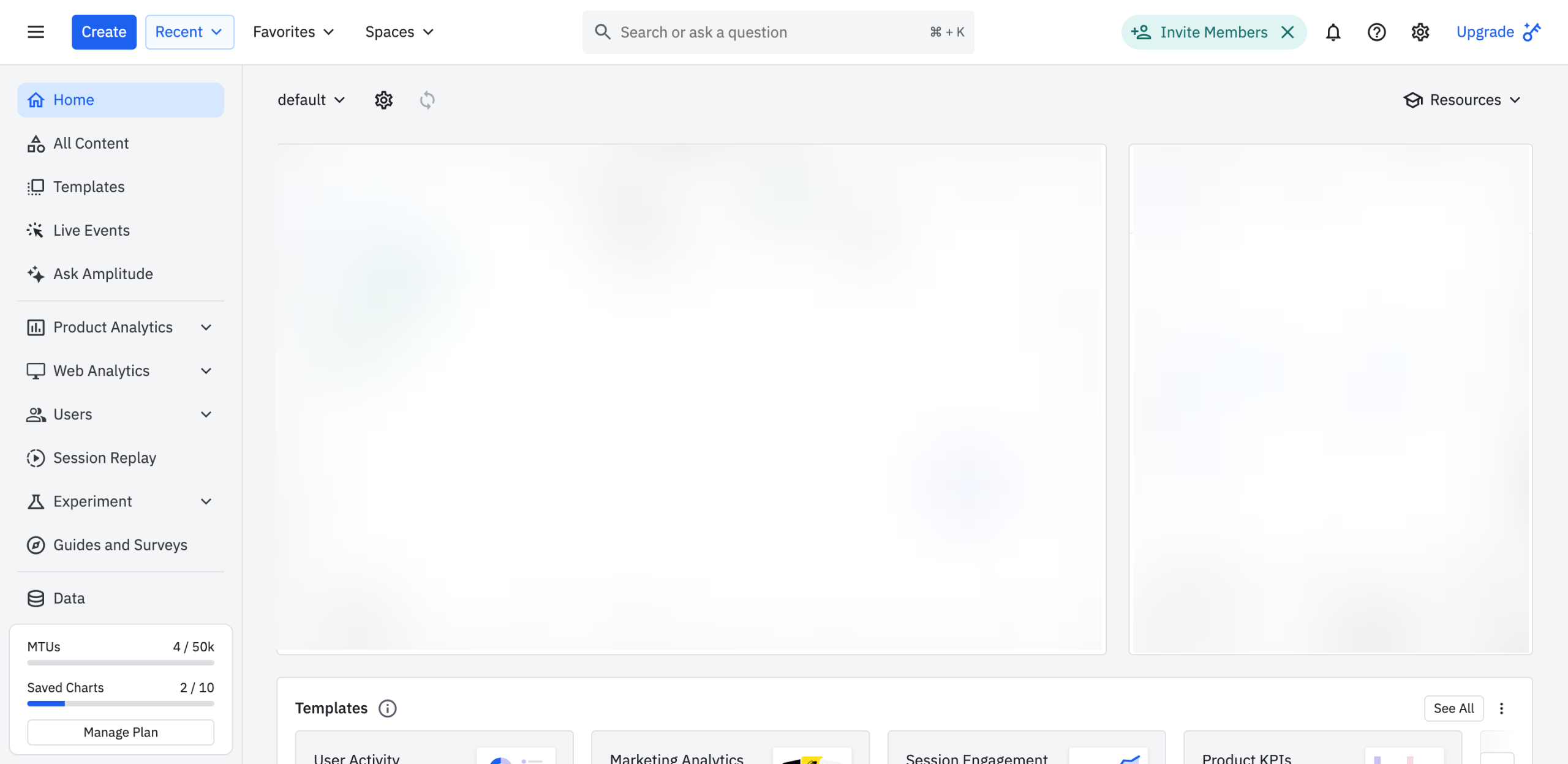Open Resources dropdown menu
Image resolution: width=1568 pixels, height=764 pixels.
pos(1462,100)
